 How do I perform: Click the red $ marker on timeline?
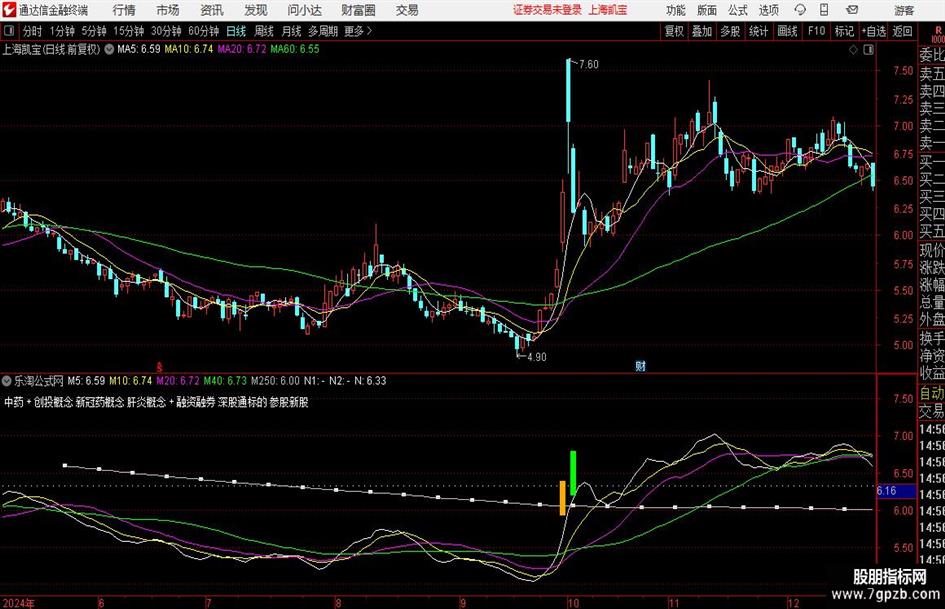(x=159, y=367)
